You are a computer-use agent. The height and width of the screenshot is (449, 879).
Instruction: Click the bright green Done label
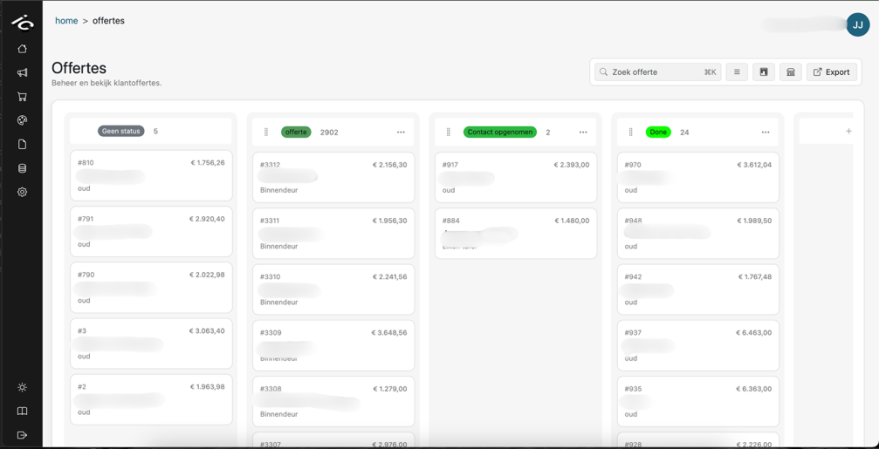(658, 132)
